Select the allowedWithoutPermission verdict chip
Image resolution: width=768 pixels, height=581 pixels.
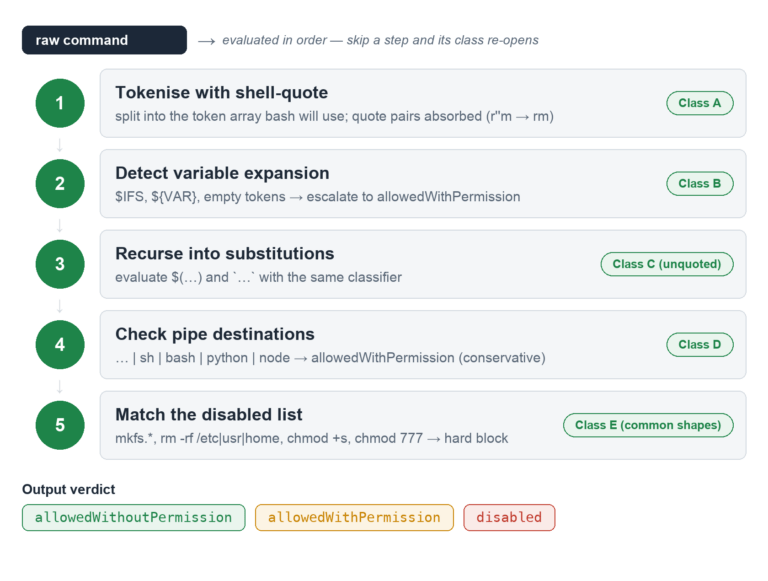coord(133,517)
